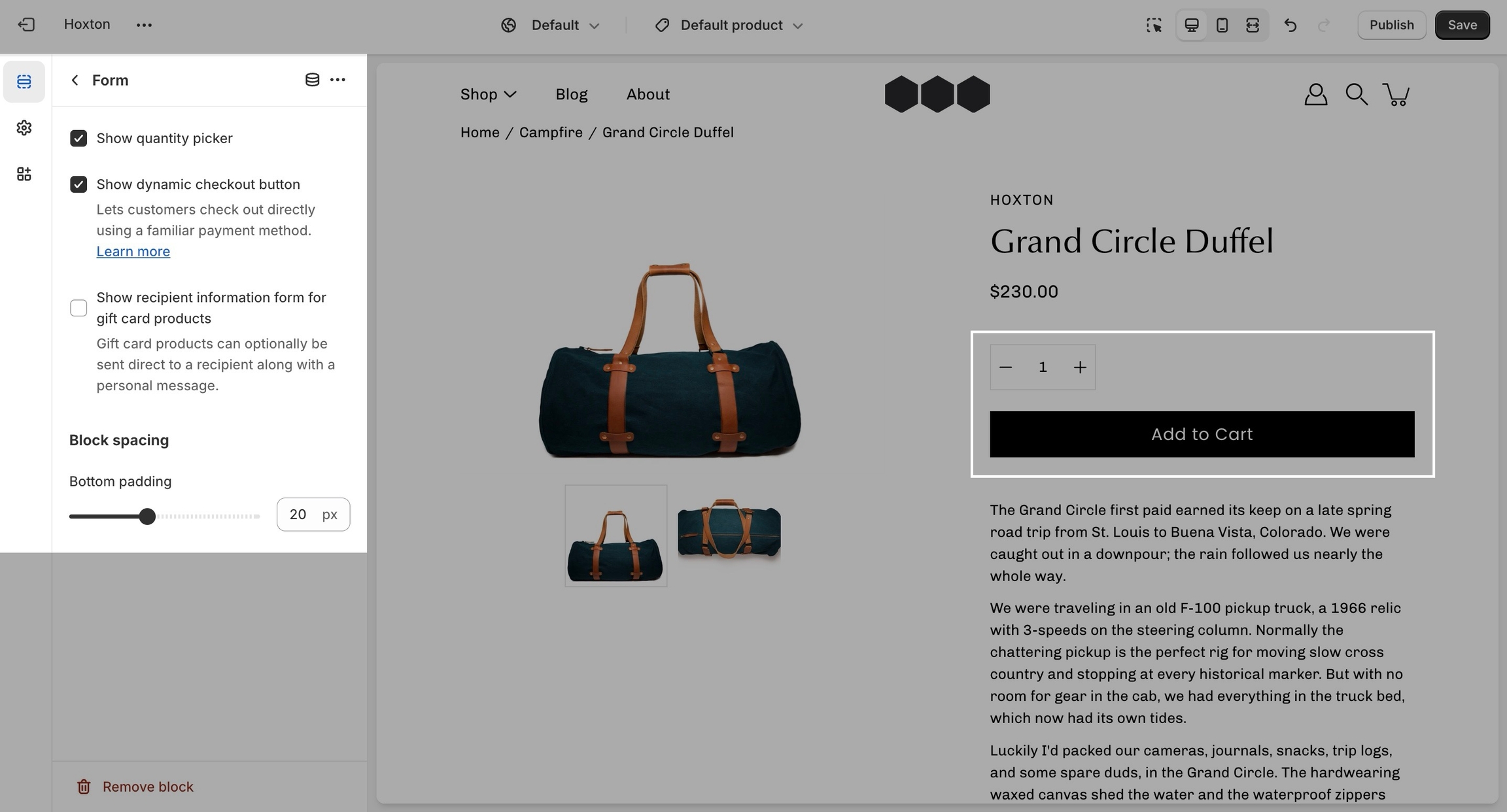Image resolution: width=1507 pixels, height=812 pixels.
Task: Switch to mobile preview icon
Action: (1222, 25)
